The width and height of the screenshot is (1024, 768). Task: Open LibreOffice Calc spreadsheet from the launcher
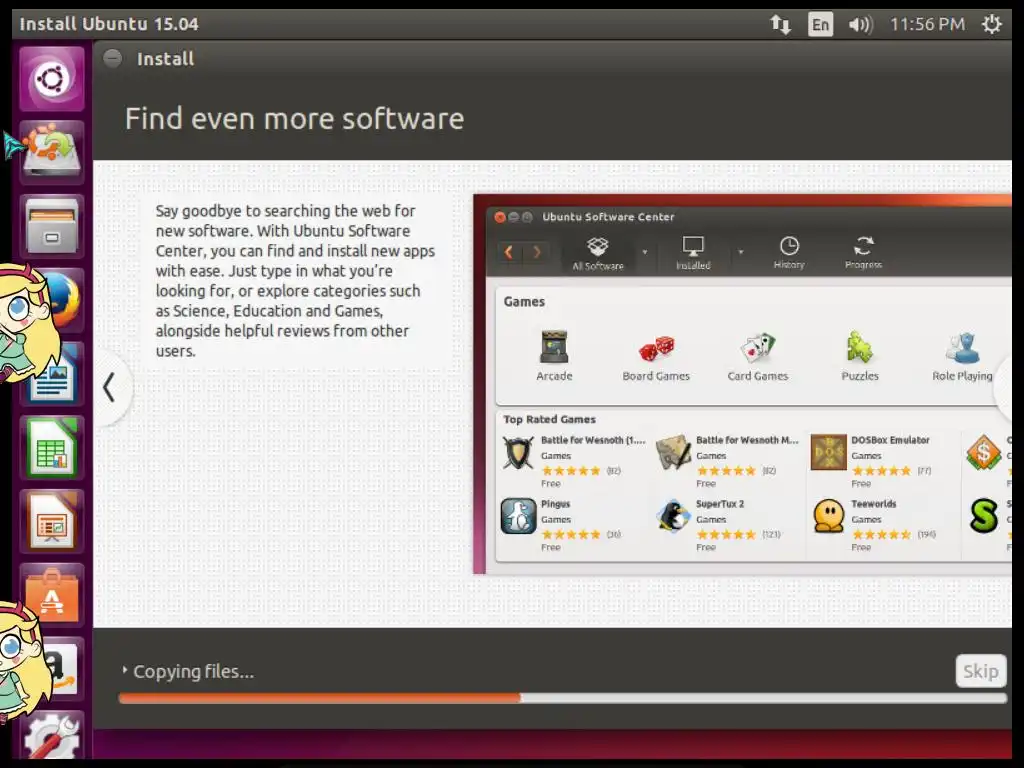click(52, 448)
